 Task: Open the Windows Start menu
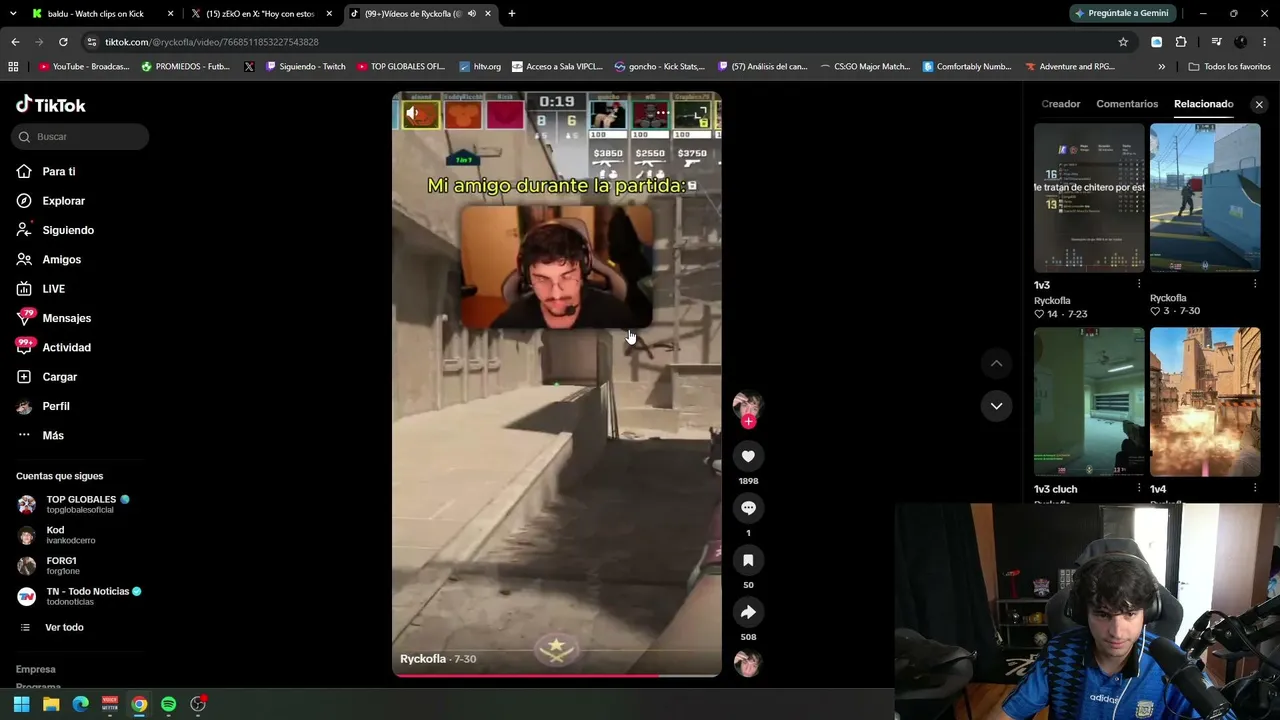(x=21, y=704)
